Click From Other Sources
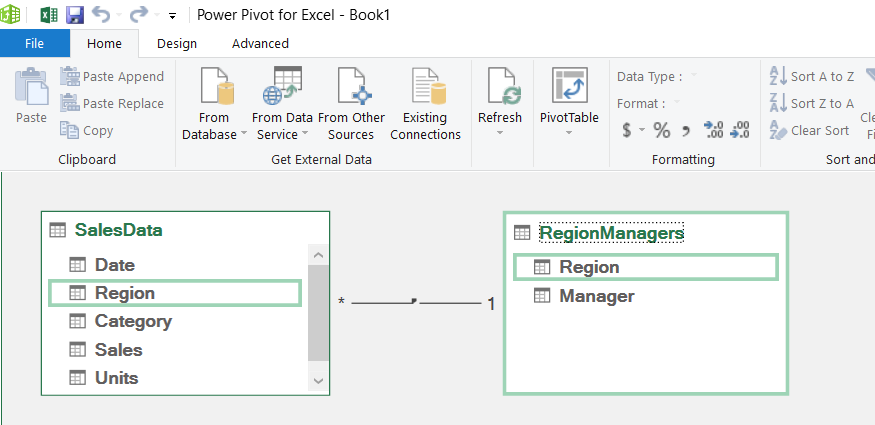The image size is (875, 425). pos(352,104)
